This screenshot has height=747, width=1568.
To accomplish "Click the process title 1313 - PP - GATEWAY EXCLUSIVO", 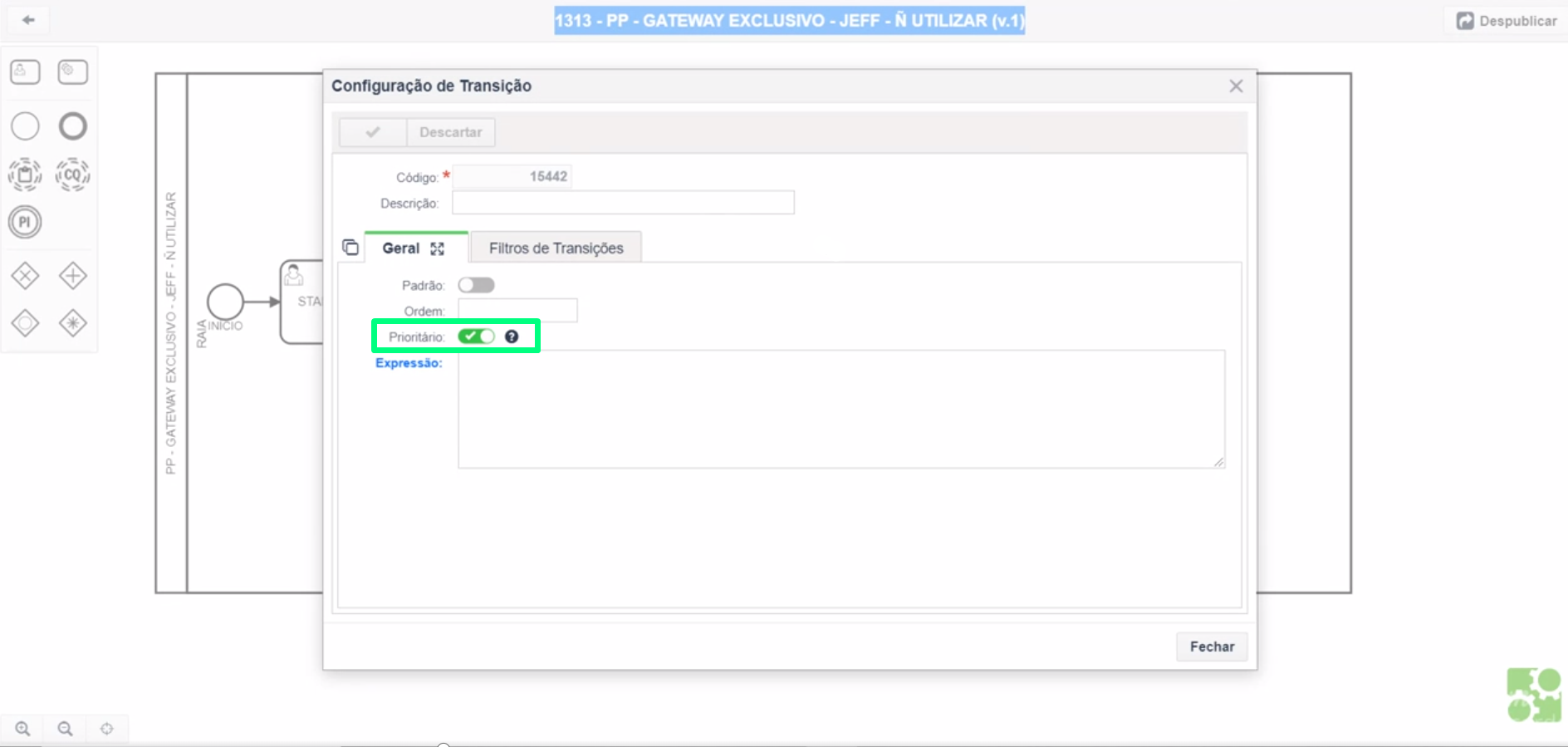I will pyautogui.click(x=790, y=21).
